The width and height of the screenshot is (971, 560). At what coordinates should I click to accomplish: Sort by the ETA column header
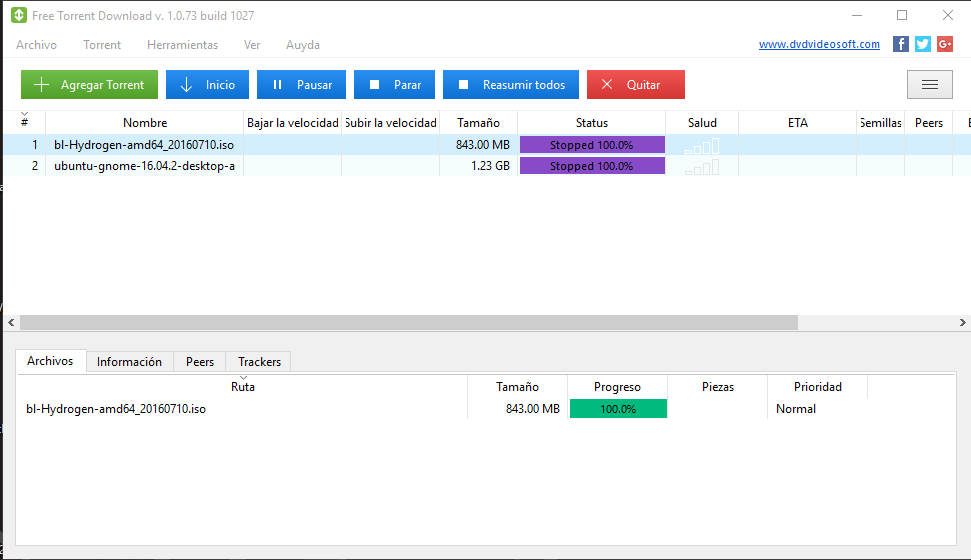(798, 123)
